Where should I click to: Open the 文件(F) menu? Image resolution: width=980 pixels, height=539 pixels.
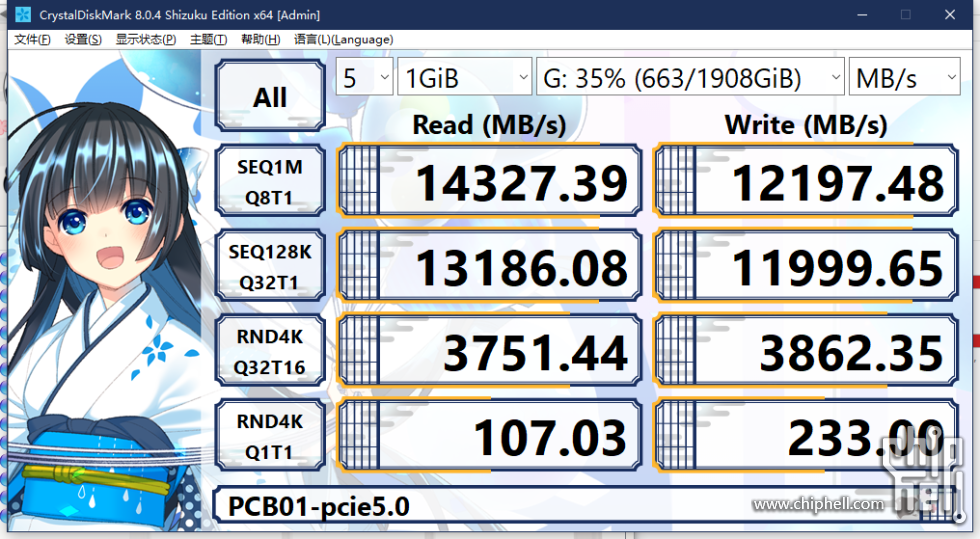[x=32, y=39]
